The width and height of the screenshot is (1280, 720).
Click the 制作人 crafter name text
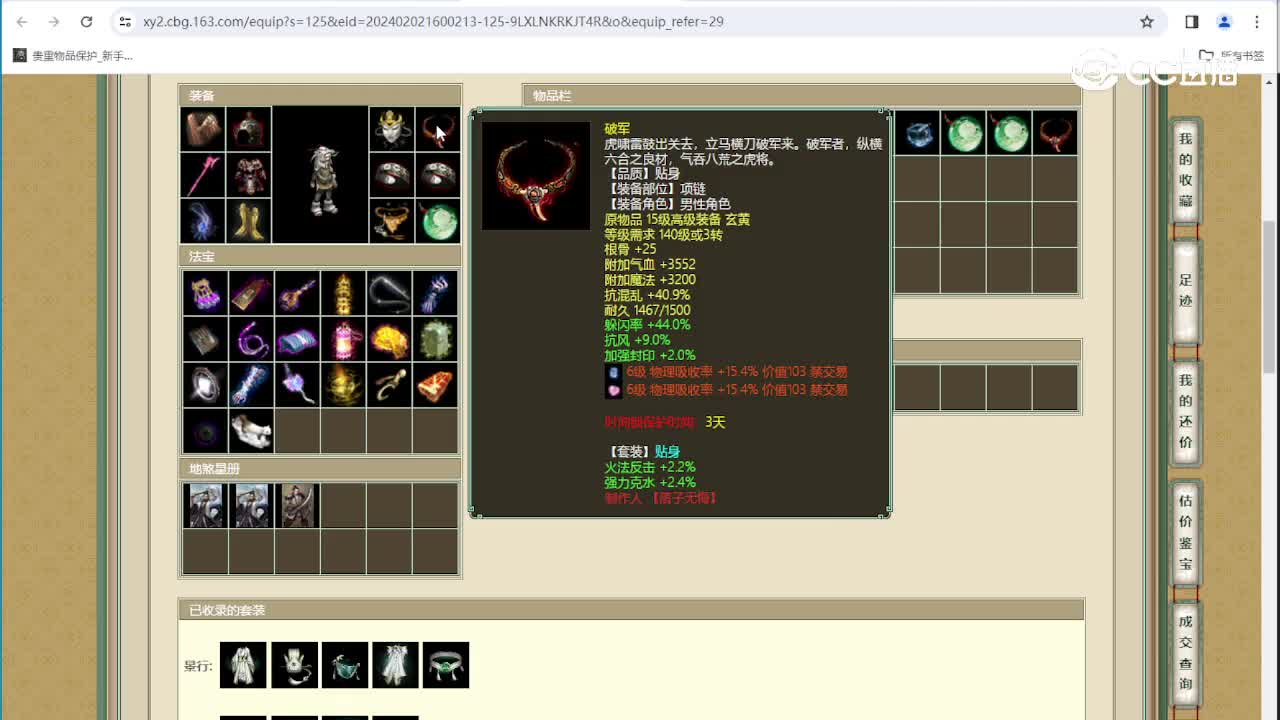pyautogui.click(x=661, y=497)
